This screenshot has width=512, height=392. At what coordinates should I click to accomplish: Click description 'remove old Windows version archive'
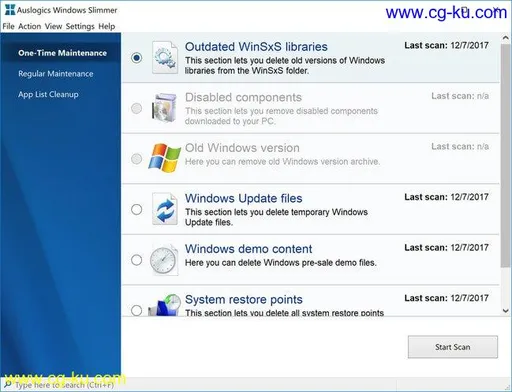tap(282, 162)
